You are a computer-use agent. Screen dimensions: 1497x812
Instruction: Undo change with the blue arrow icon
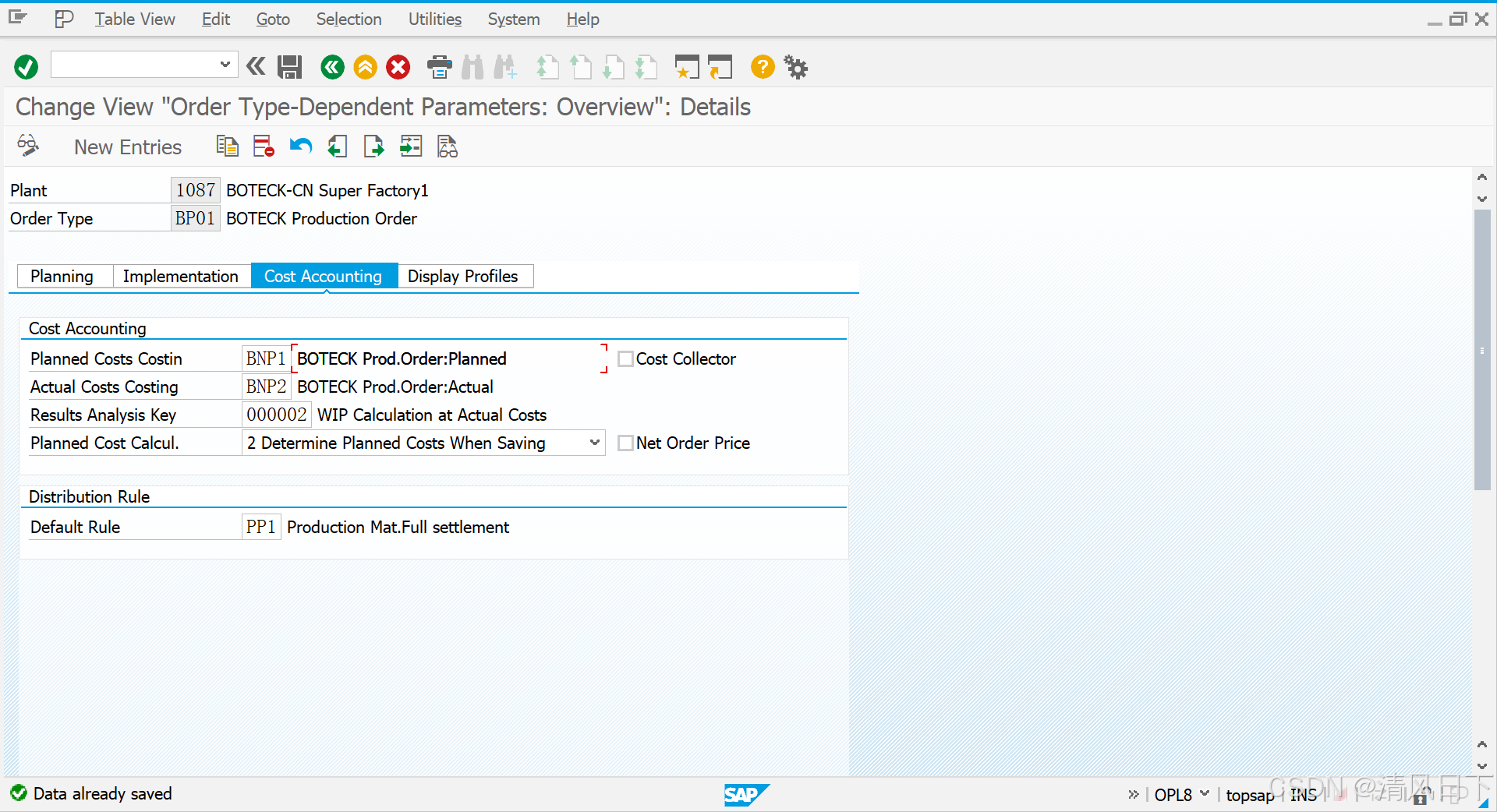click(x=300, y=146)
